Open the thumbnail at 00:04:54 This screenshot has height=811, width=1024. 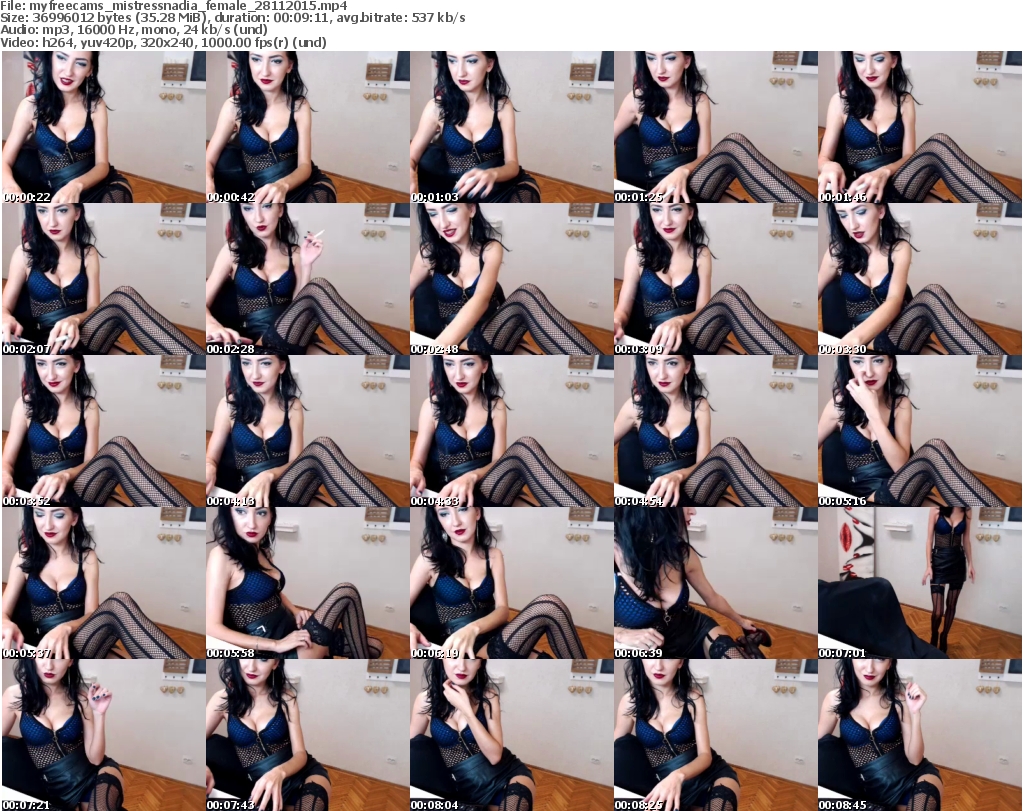point(716,431)
